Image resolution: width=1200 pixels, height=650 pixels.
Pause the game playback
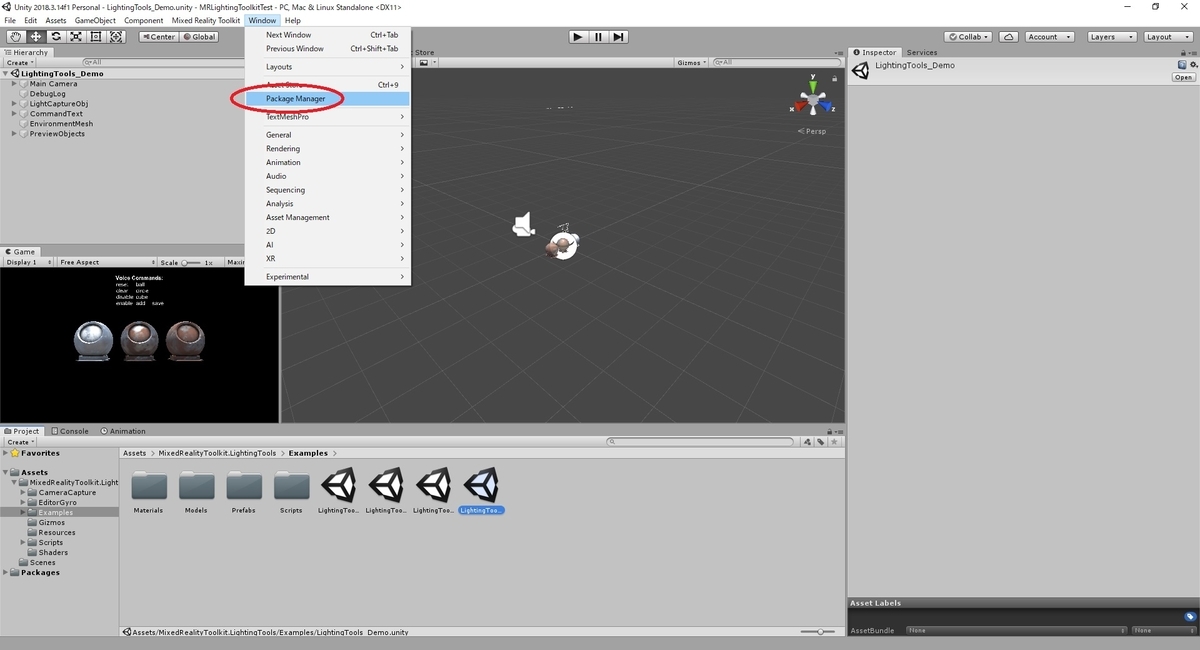(598, 37)
